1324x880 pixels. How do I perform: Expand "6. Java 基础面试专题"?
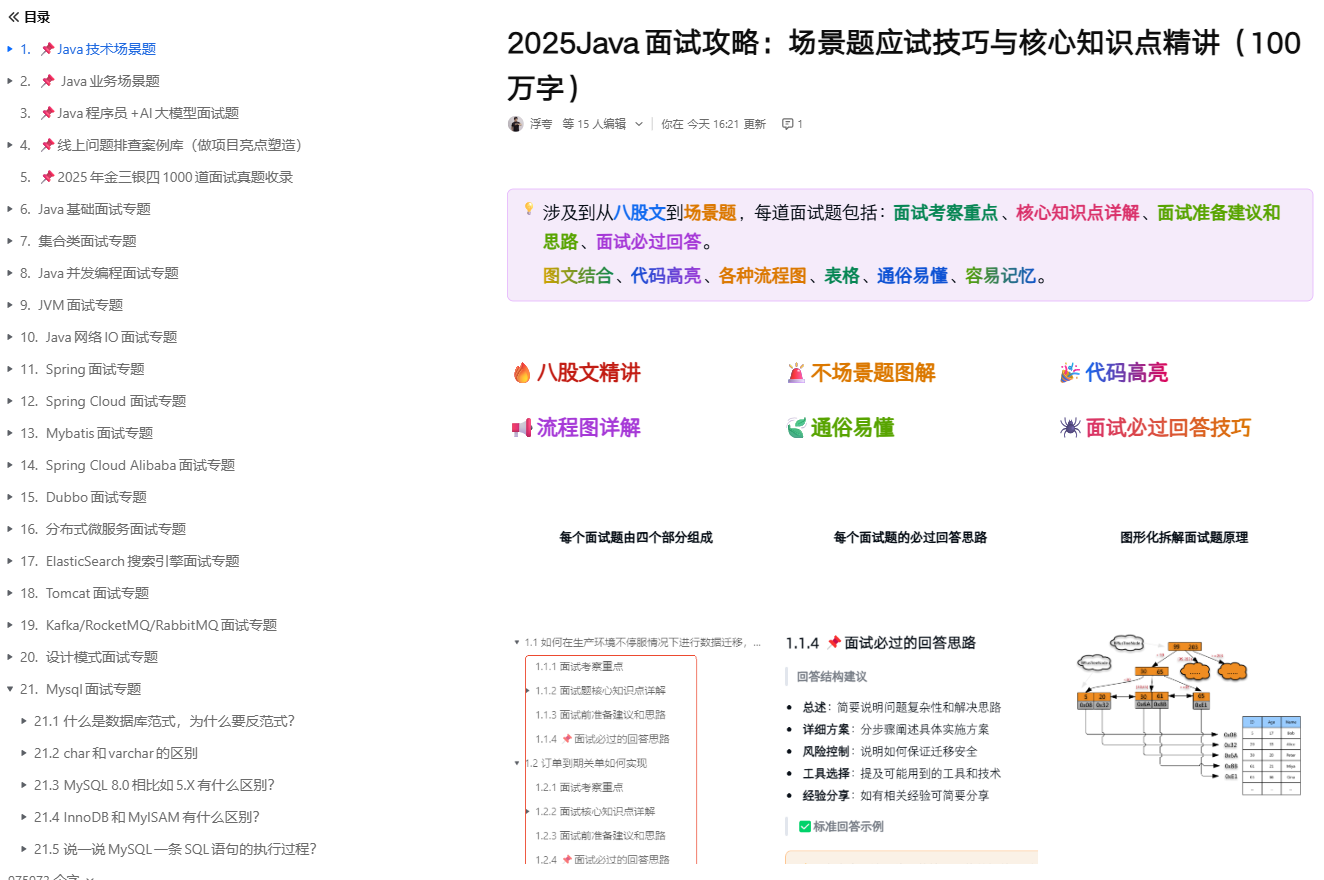(x=11, y=208)
